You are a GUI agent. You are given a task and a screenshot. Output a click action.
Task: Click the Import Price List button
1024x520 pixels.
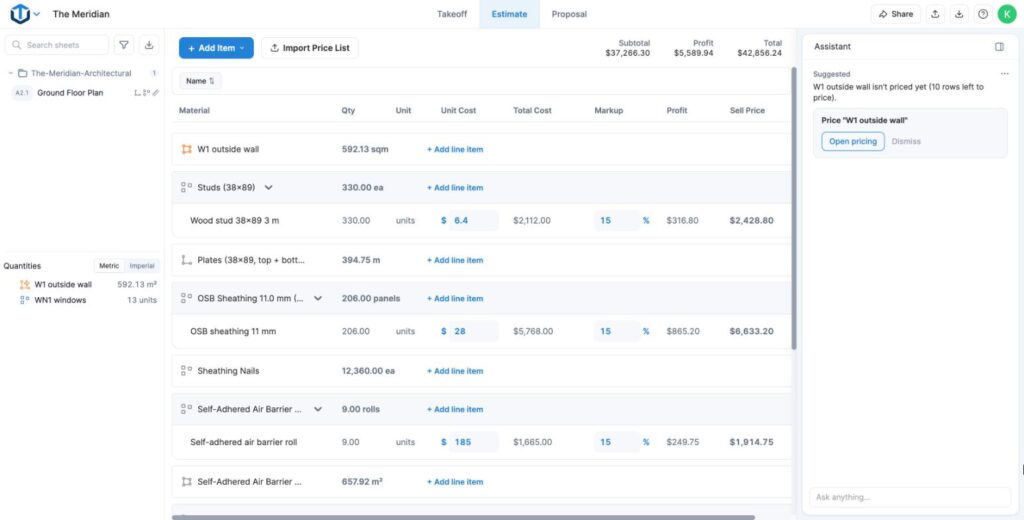click(x=310, y=48)
